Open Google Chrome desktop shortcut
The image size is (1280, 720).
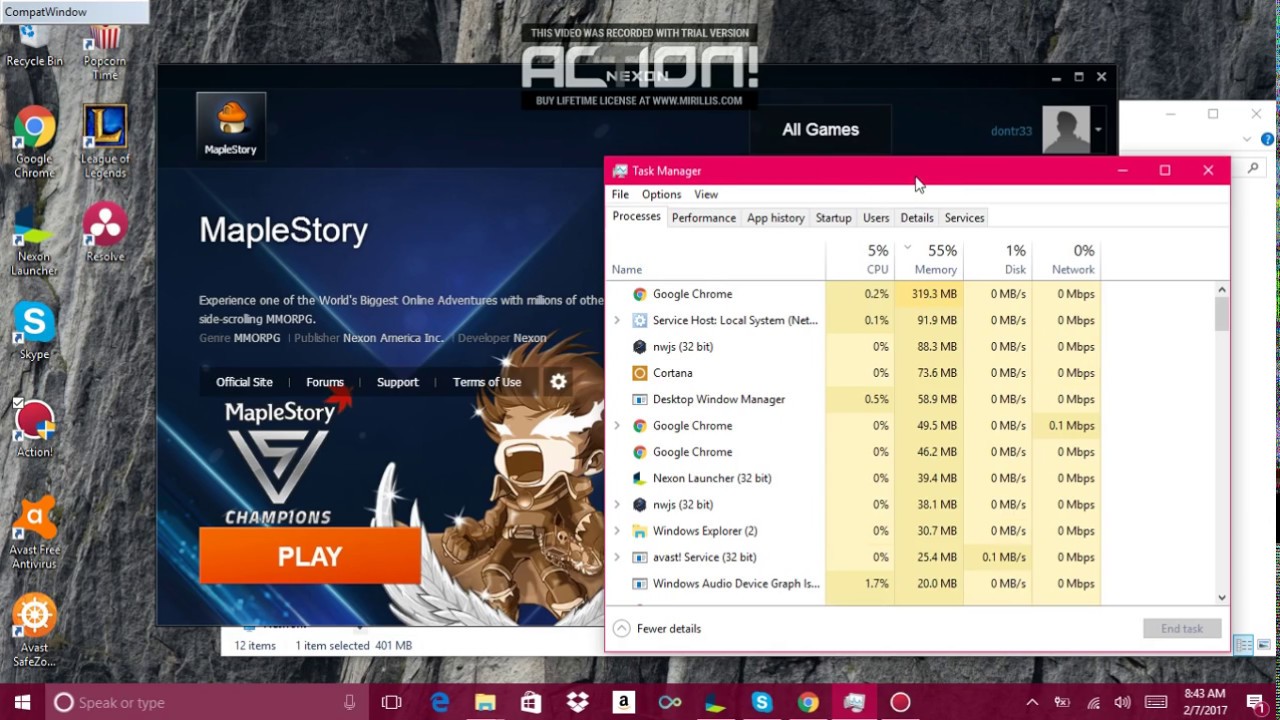pyautogui.click(x=34, y=141)
